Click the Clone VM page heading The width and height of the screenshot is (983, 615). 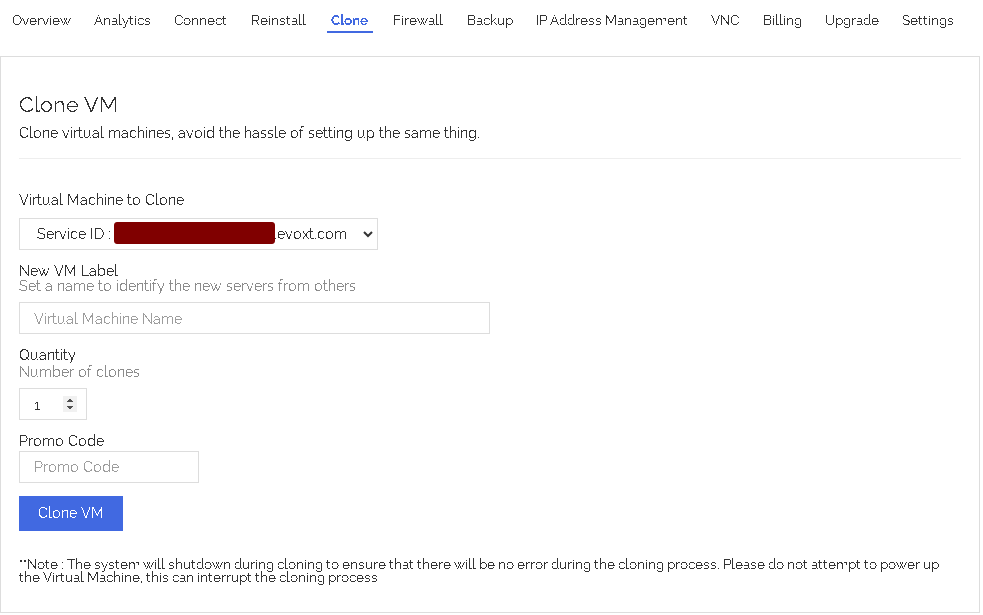point(69,105)
